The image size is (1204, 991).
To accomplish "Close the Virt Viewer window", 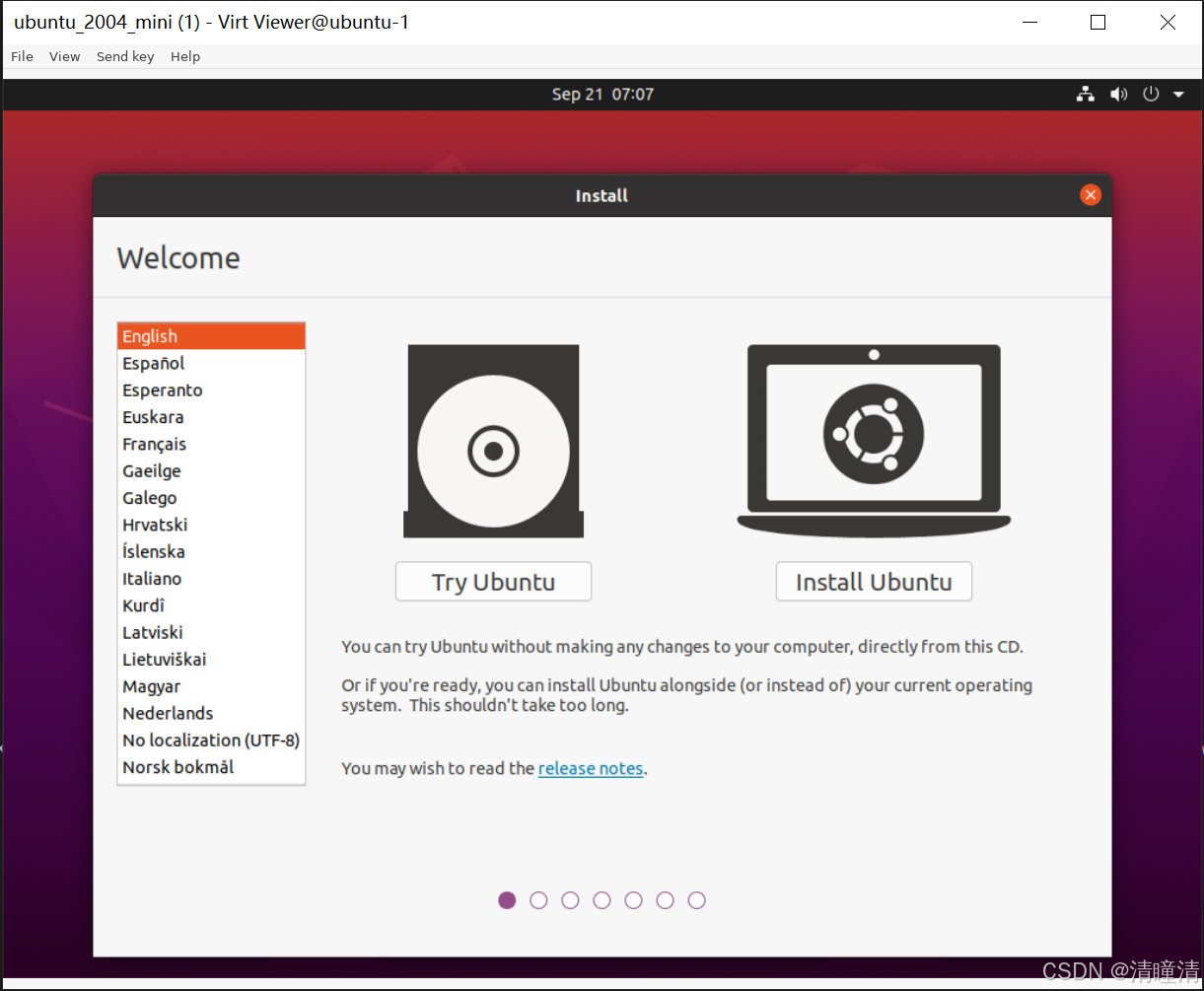I will pos(1168,22).
